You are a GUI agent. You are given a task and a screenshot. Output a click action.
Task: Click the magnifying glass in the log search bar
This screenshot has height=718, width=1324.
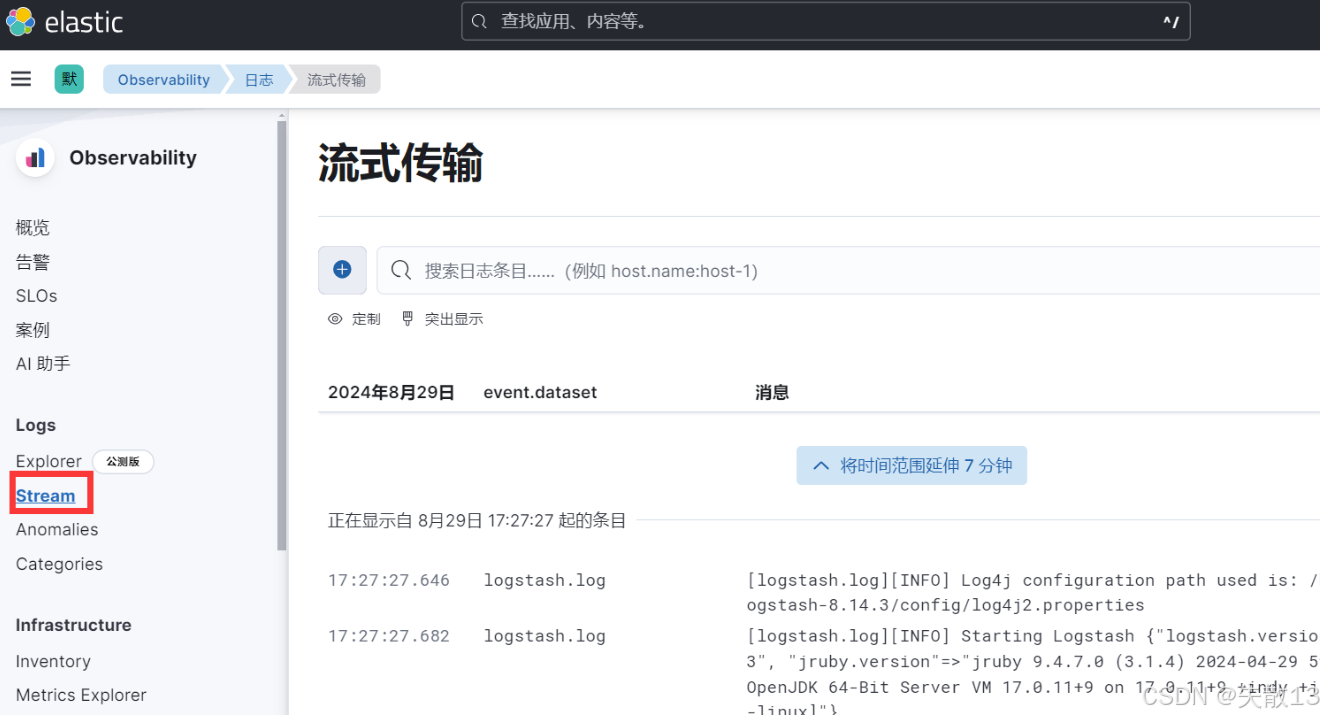click(399, 270)
